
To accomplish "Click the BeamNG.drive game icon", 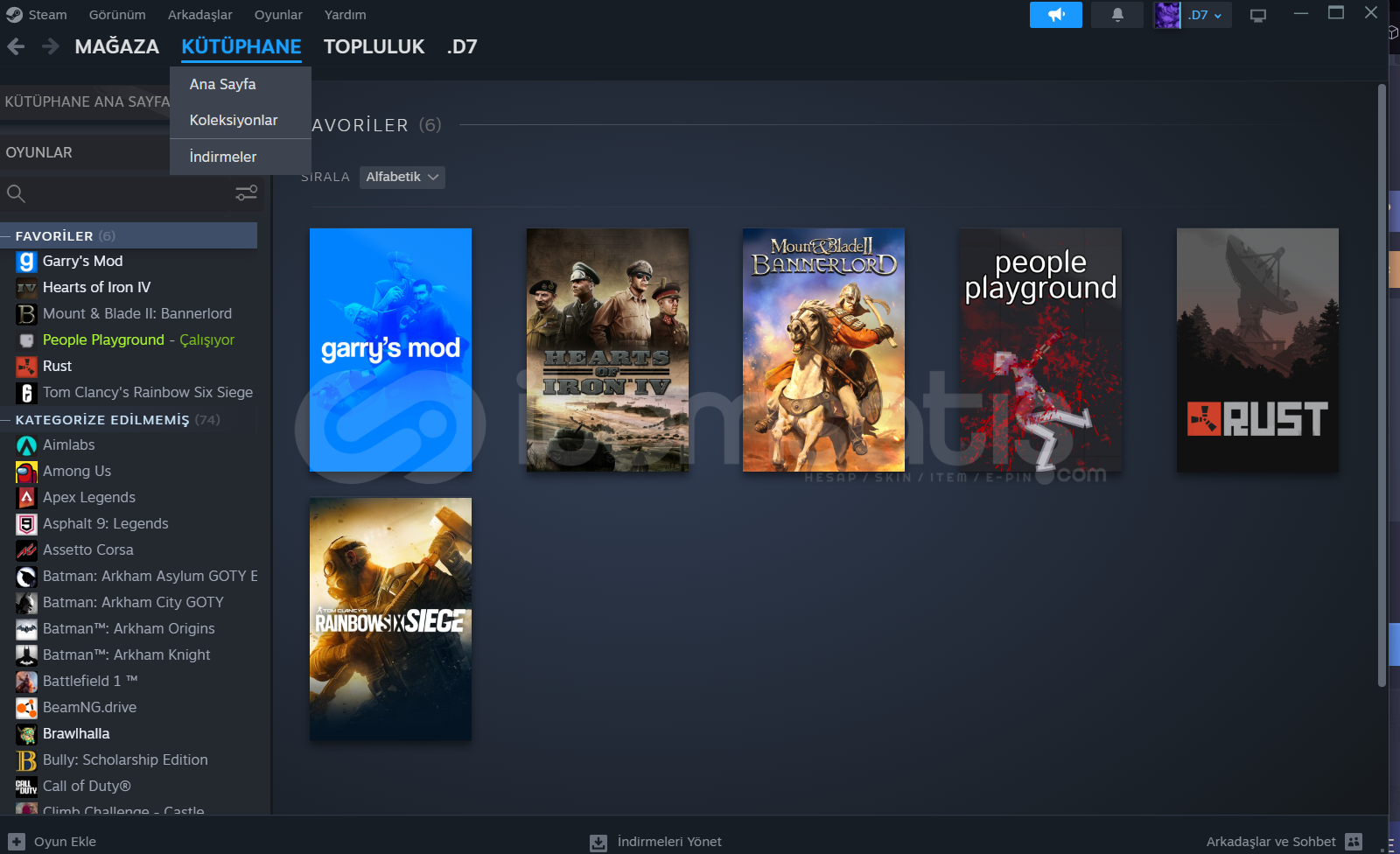I will click(27, 708).
